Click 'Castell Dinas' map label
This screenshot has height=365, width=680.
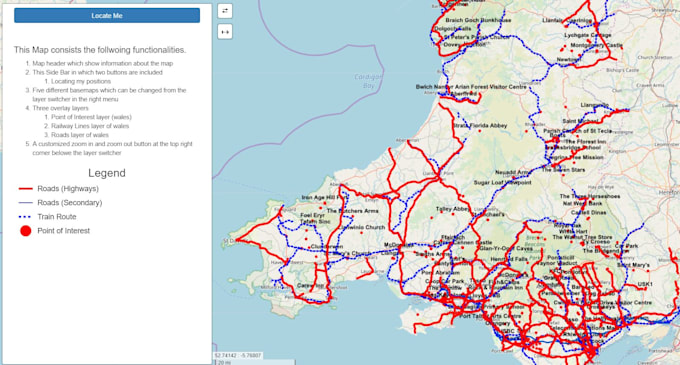(588, 213)
